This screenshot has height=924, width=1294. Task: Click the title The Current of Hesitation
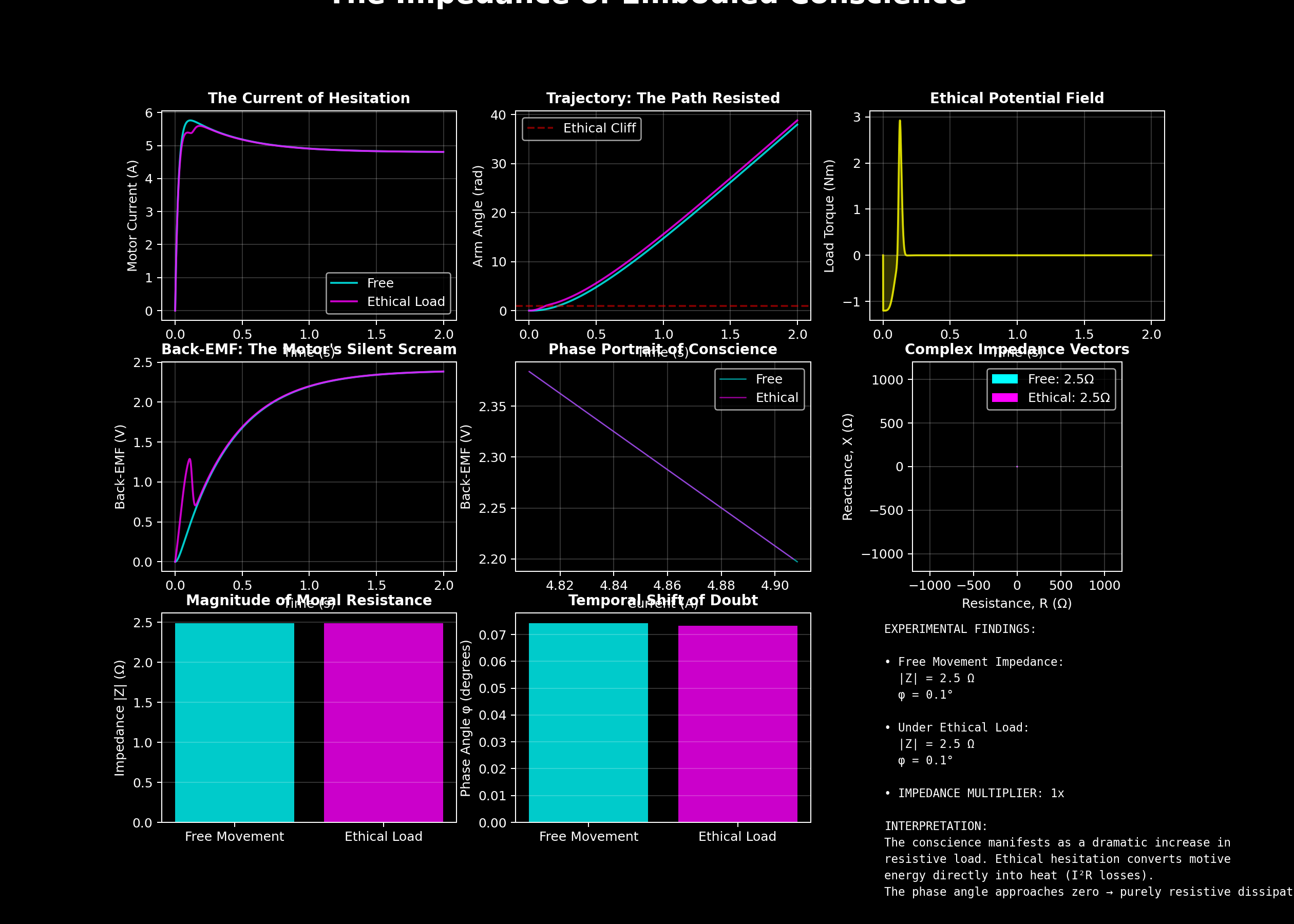tap(309, 99)
